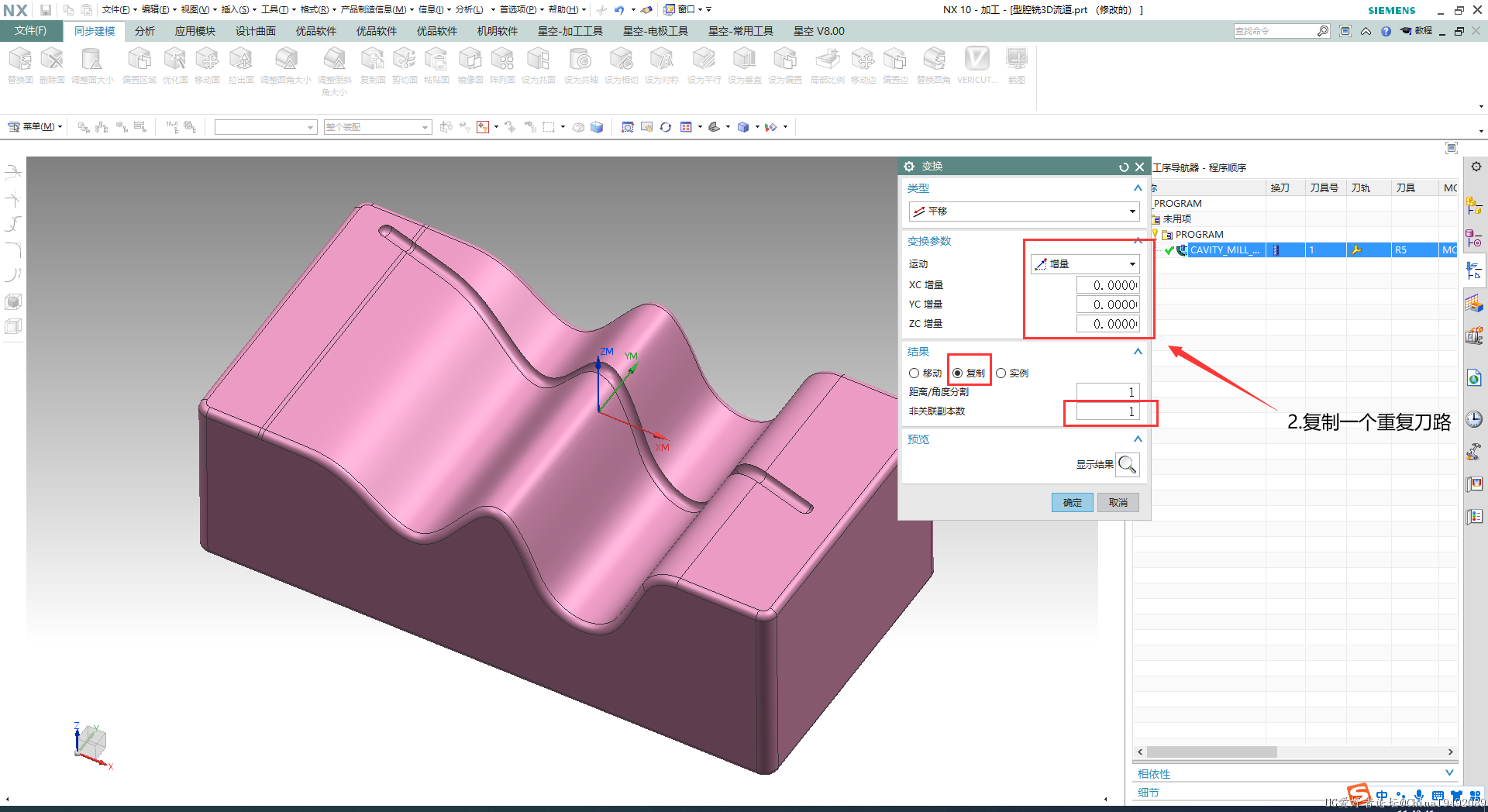Click the Undo arrow icon in title bar
1488x812 pixels.
(x=619, y=10)
